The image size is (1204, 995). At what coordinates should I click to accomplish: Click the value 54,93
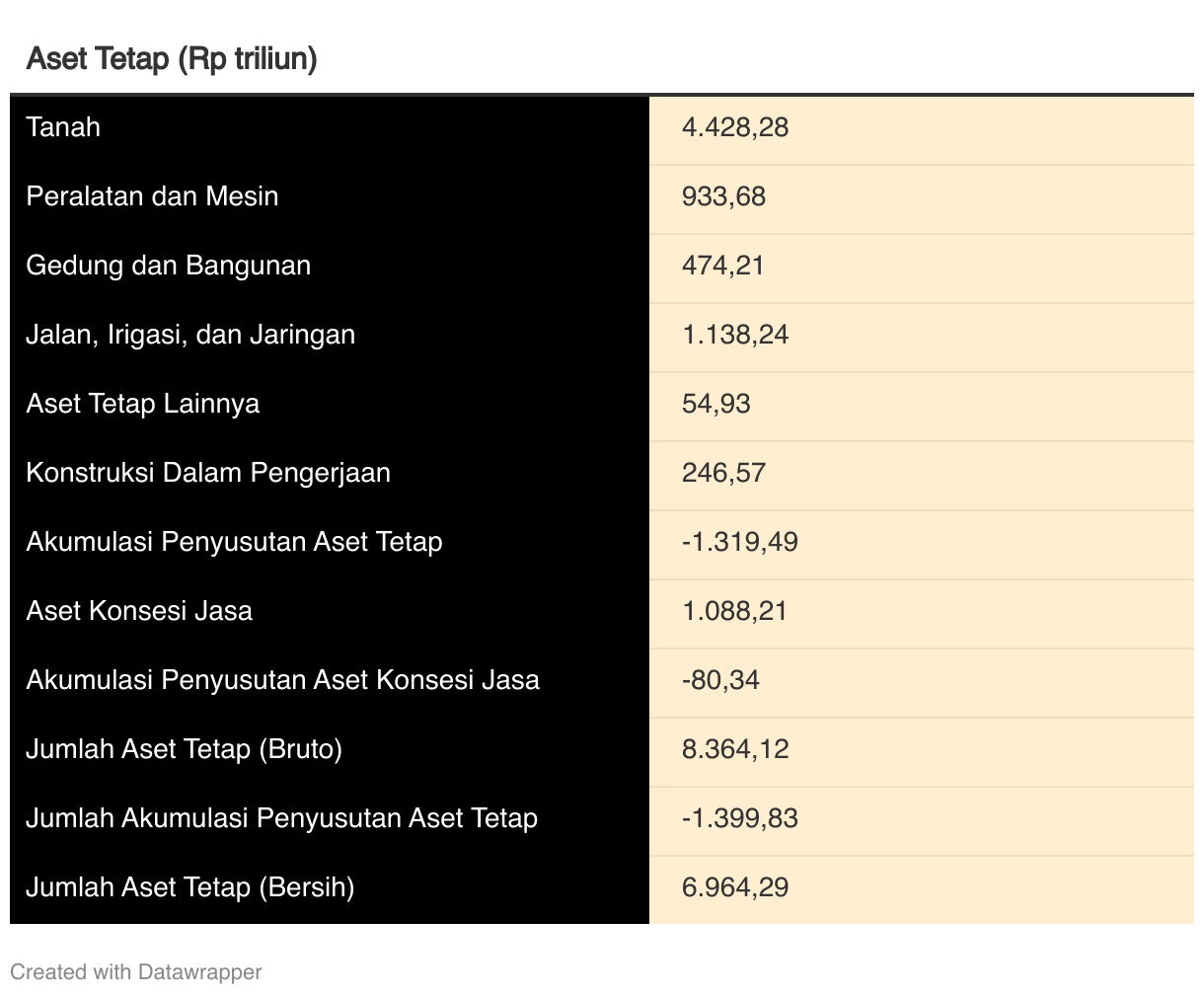tap(715, 404)
